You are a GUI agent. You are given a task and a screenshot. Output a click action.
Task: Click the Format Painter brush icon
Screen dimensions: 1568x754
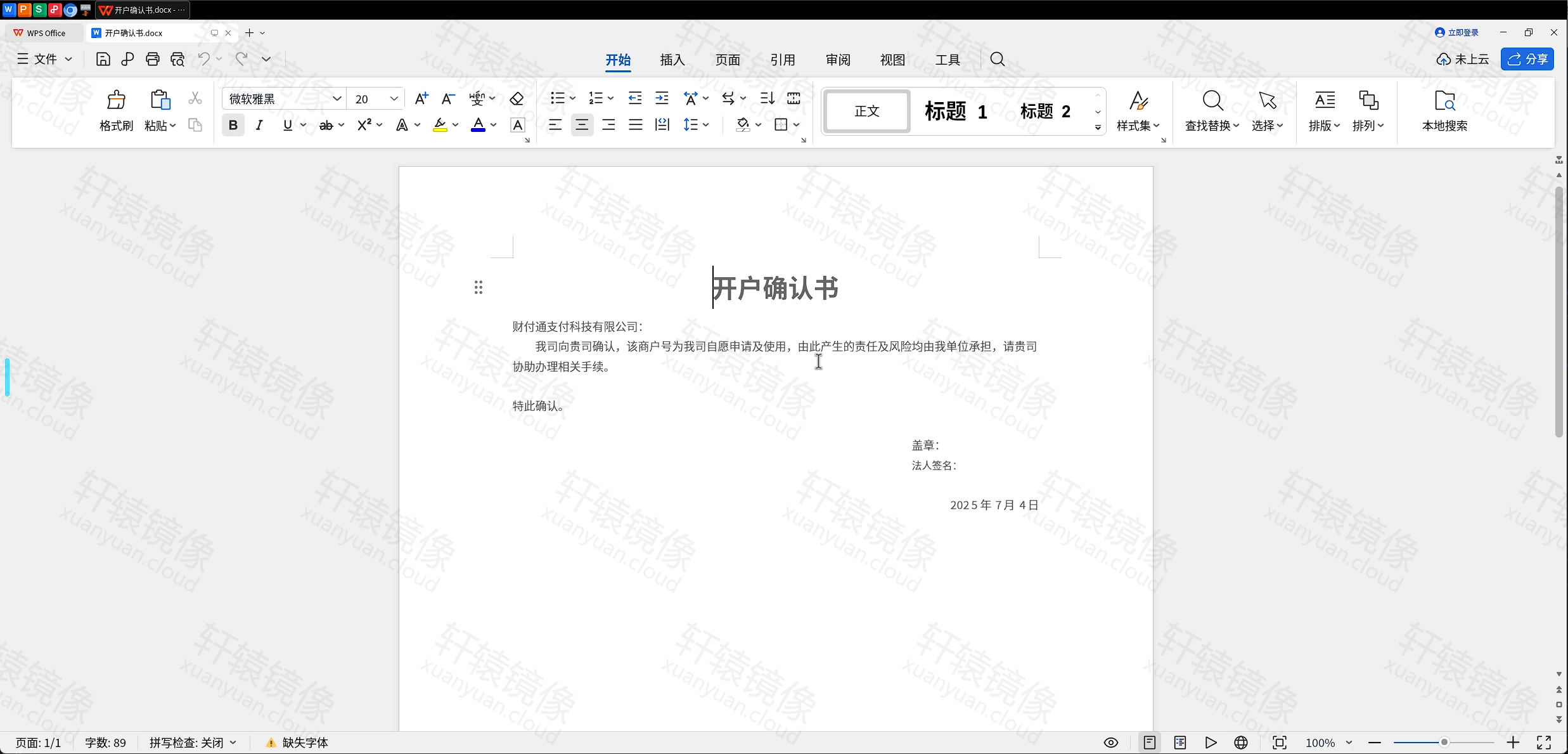pyautogui.click(x=116, y=100)
